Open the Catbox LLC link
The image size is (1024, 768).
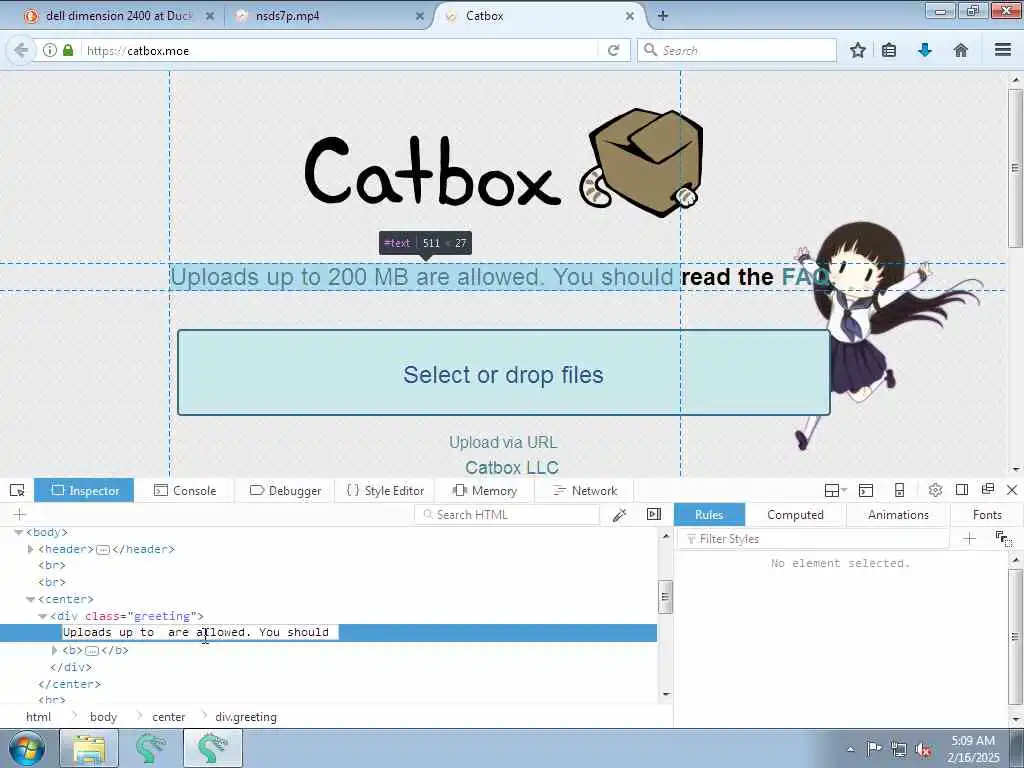coord(511,468)
